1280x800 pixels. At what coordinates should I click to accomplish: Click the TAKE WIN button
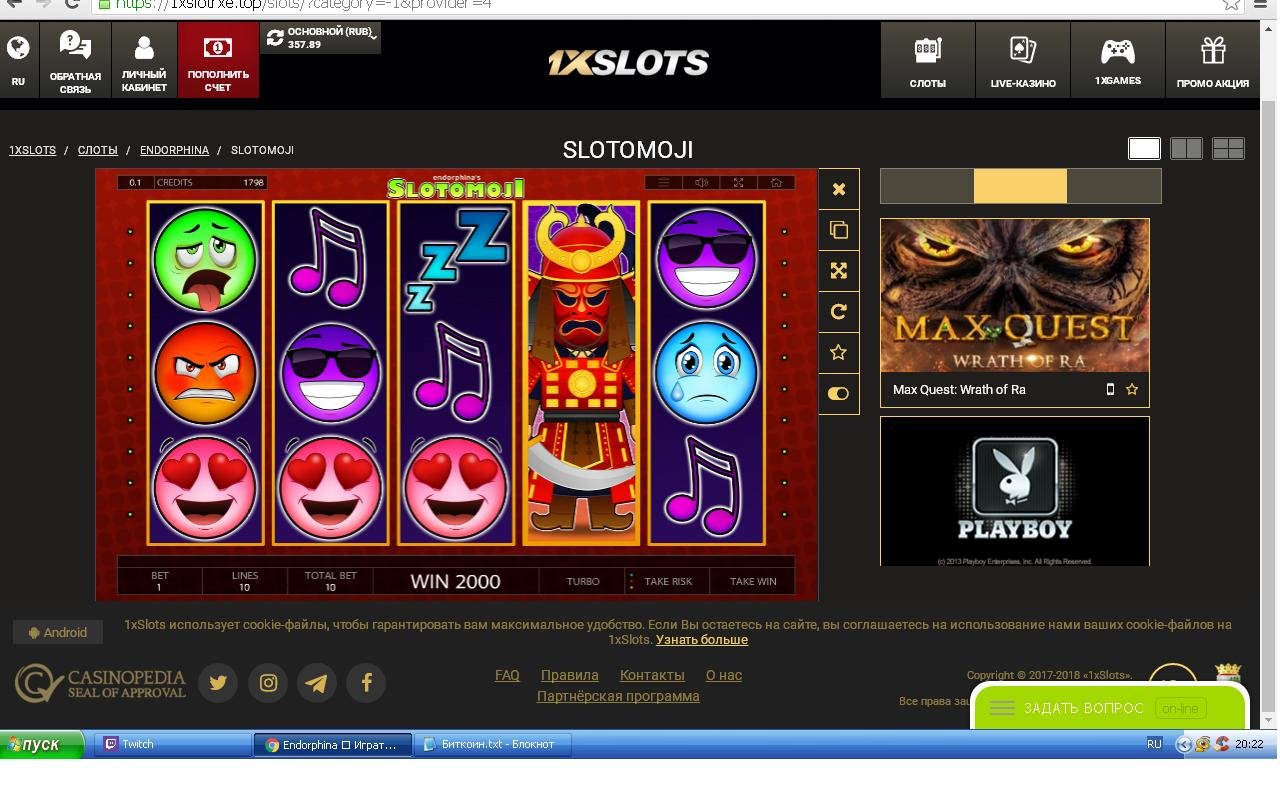753,581
